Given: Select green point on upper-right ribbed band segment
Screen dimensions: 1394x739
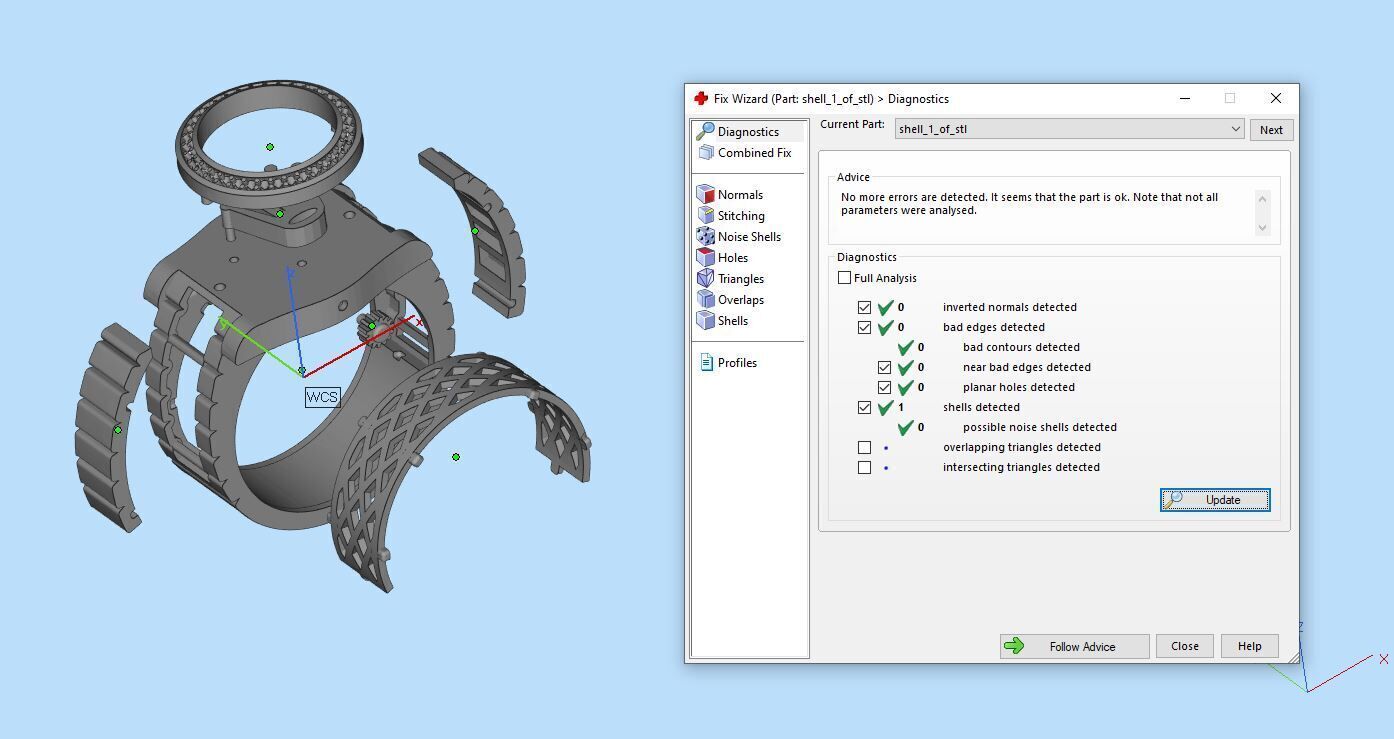Looking at the screenshot, I should [x=475, y=231].
